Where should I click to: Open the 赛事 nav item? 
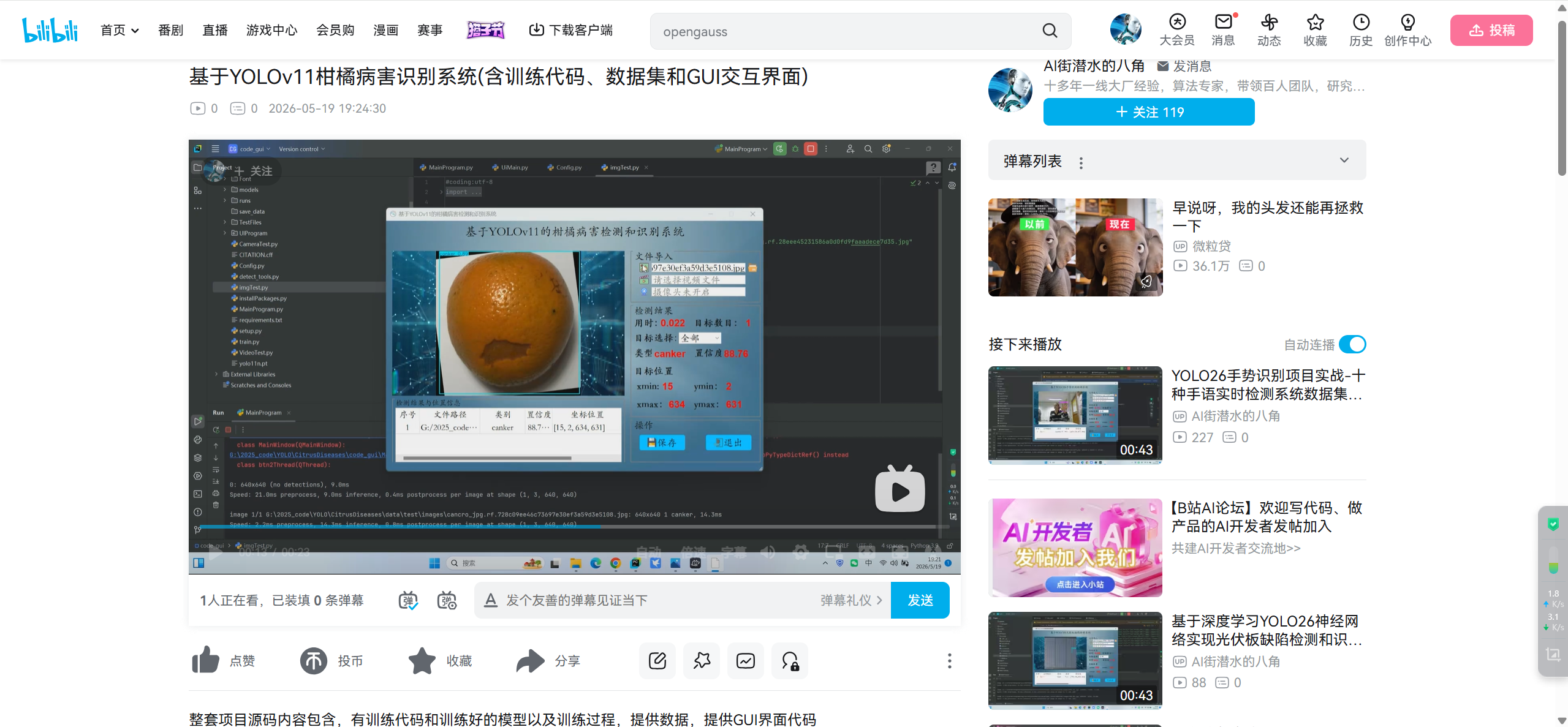pos(430,30)
